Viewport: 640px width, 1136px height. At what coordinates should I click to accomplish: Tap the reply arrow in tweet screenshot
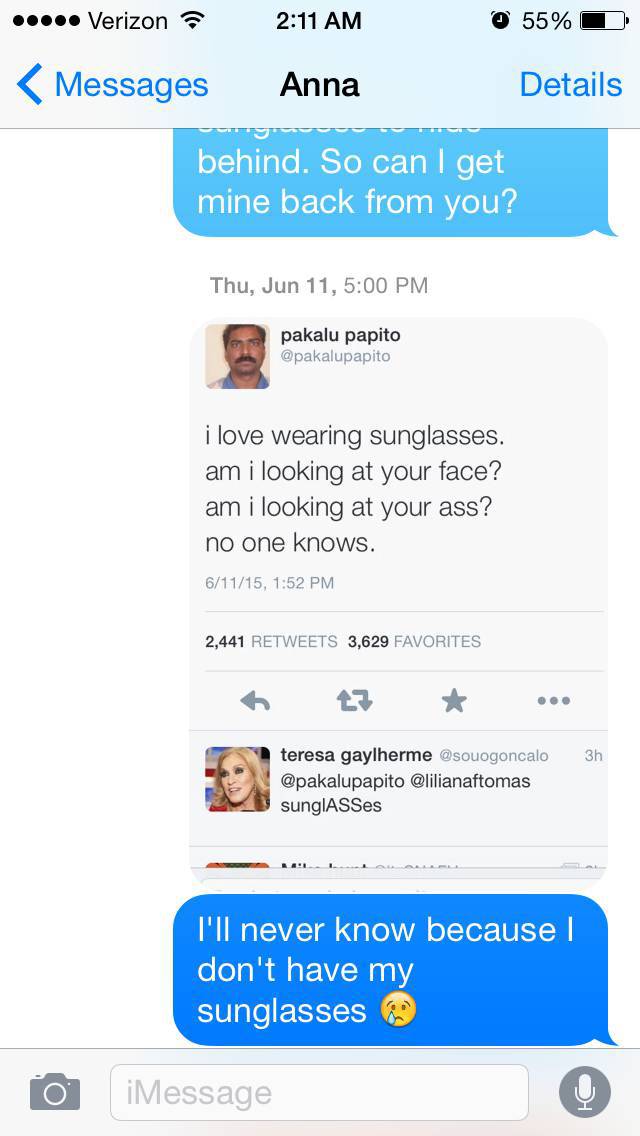click(x=255, y=701)
